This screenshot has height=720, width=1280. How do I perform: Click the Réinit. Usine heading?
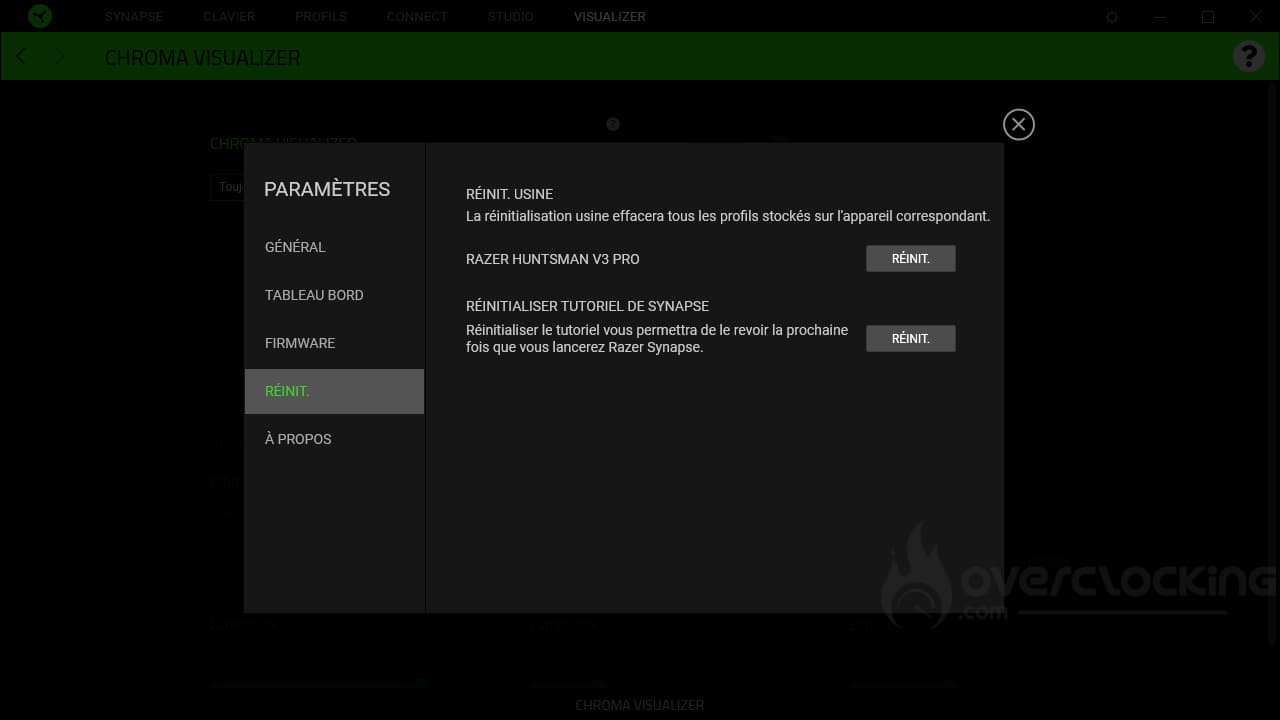(509, 194)
